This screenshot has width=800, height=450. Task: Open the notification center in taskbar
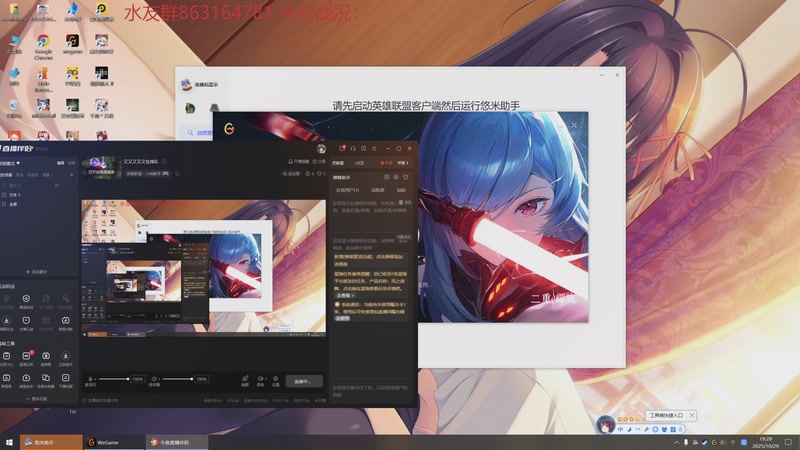pyautogui.click(x=789, y=442)
